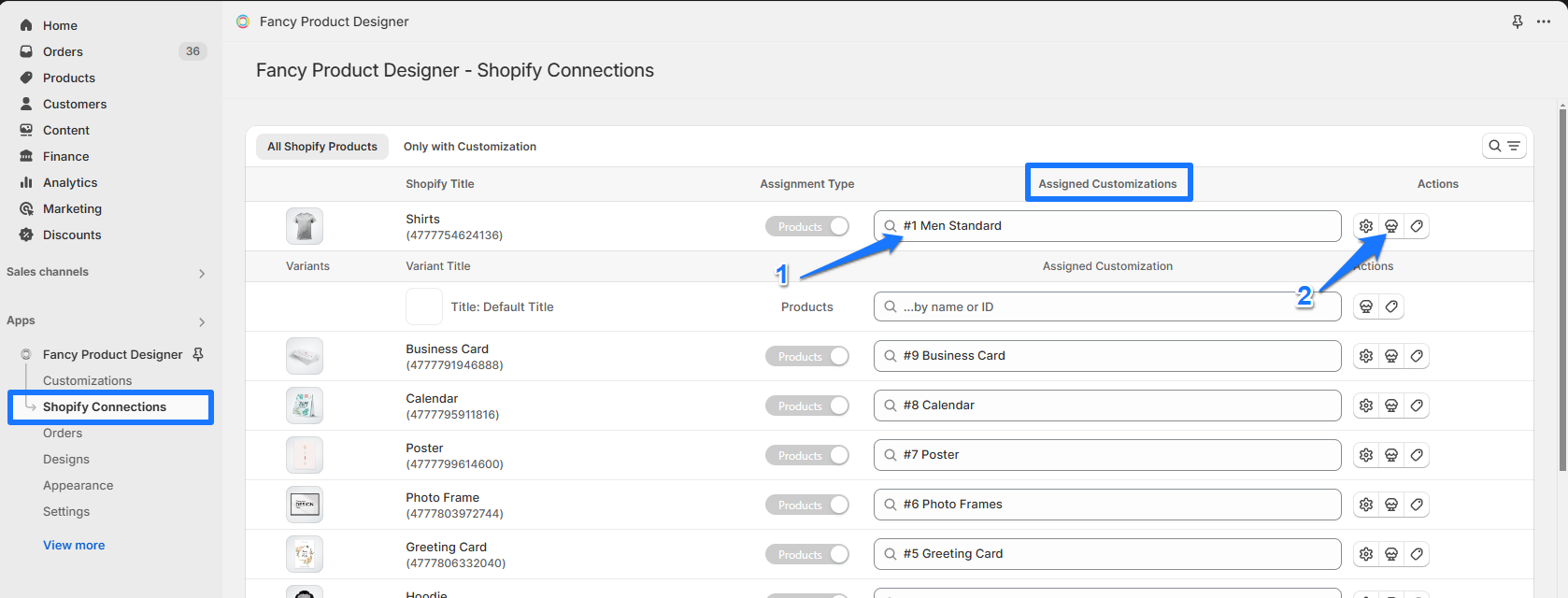Open settings gear for Business Card row

click(x=1366, y=356)
